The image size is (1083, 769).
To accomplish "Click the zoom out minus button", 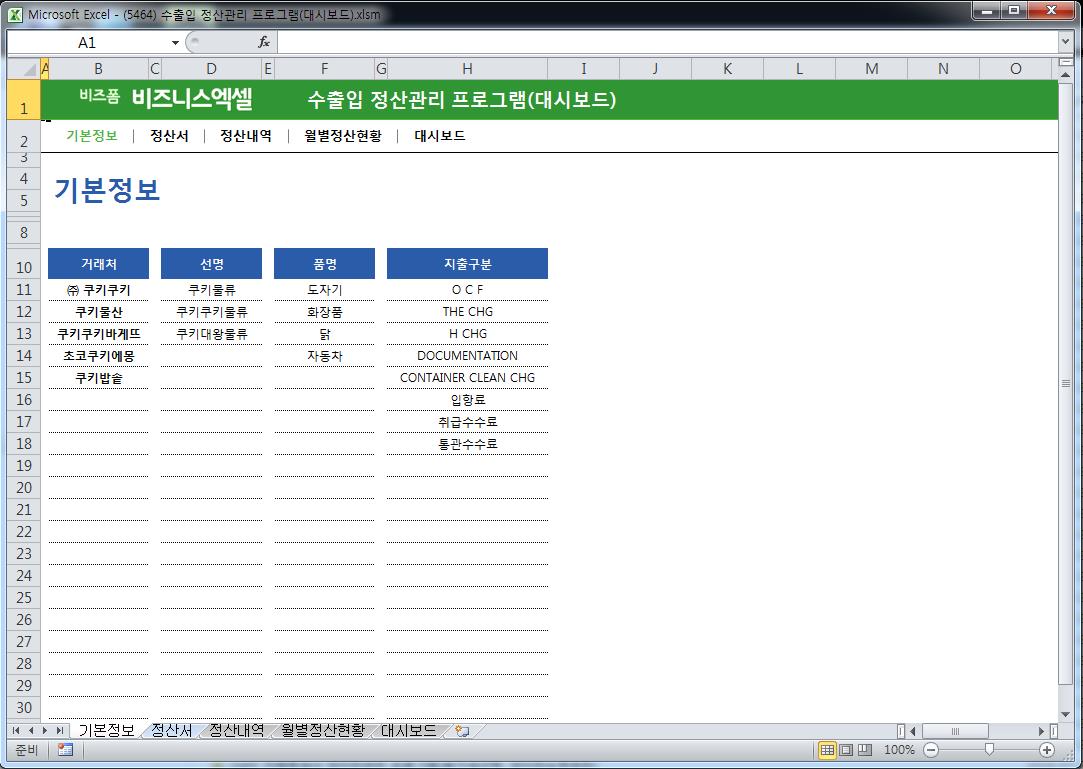I will [931, 750].
